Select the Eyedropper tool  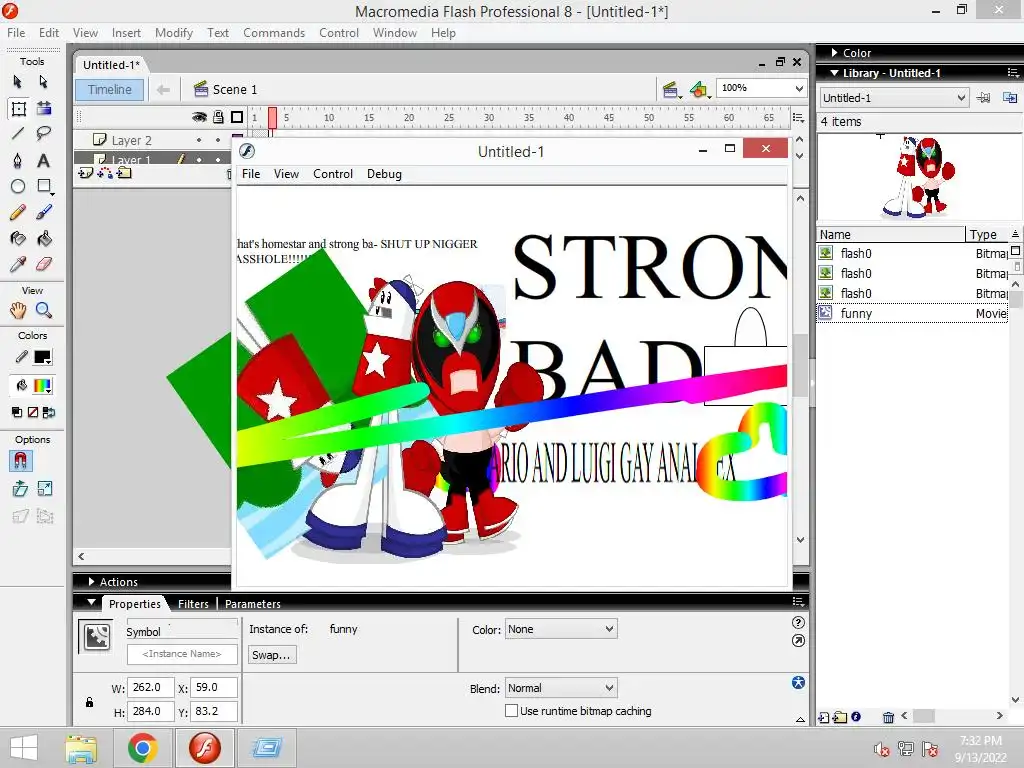pos(18,264)
